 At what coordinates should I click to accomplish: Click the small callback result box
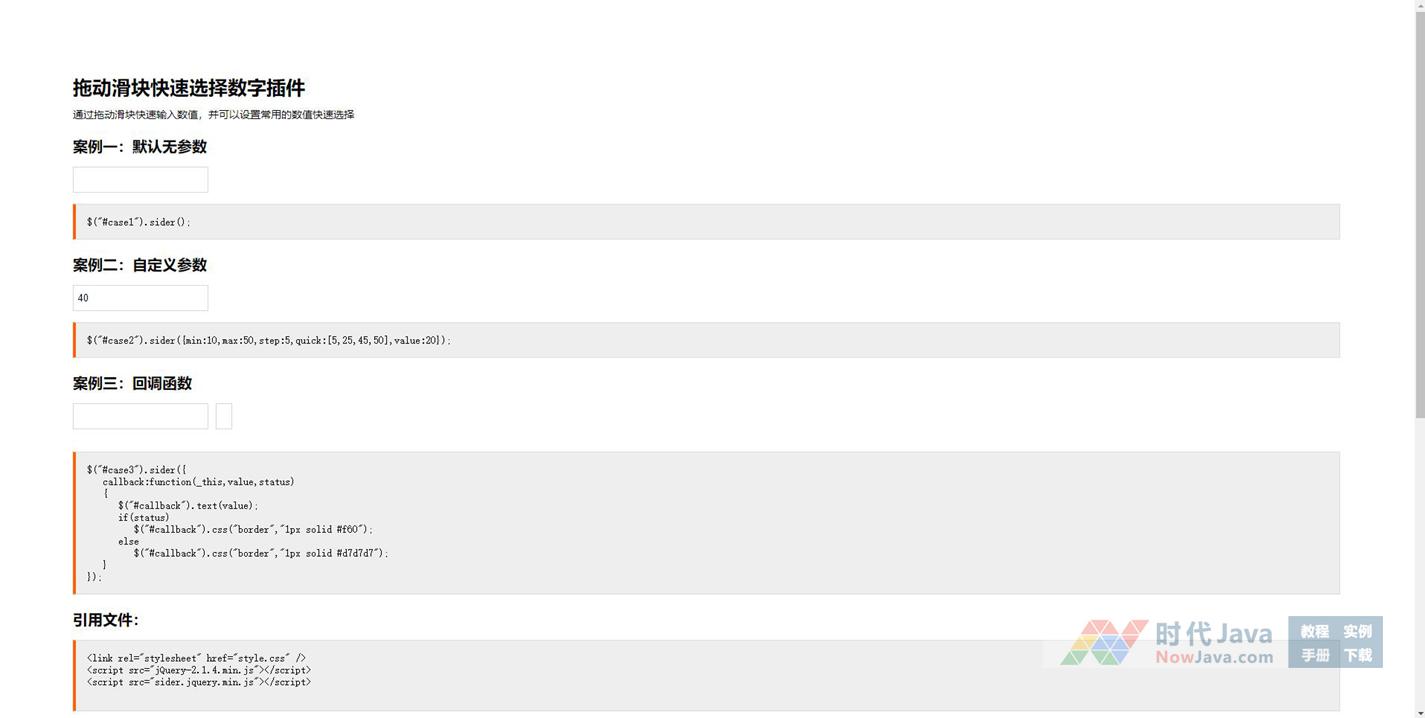click(x=224, y=416)
